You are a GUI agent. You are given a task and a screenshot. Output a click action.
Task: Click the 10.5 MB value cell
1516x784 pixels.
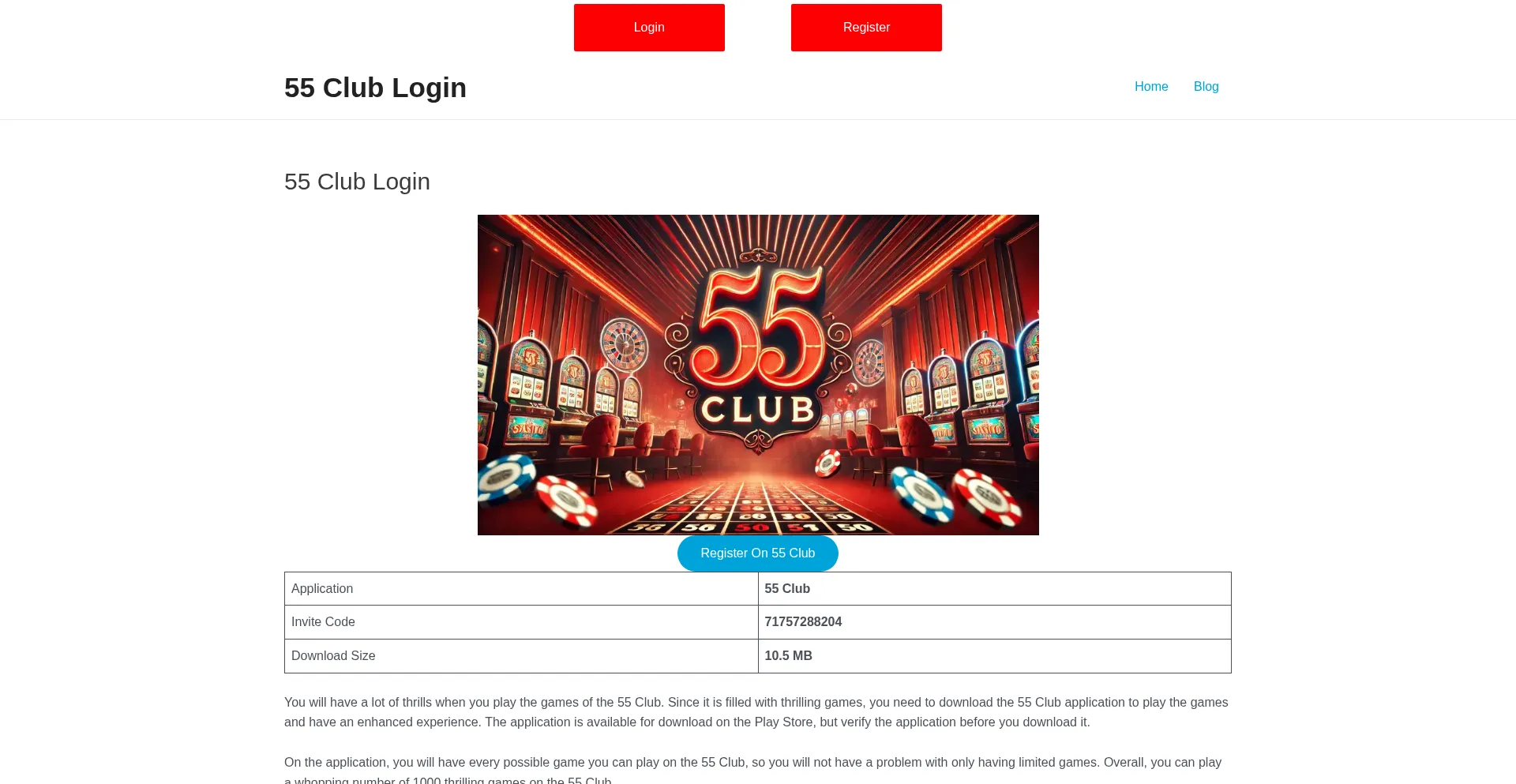[994, 656]
